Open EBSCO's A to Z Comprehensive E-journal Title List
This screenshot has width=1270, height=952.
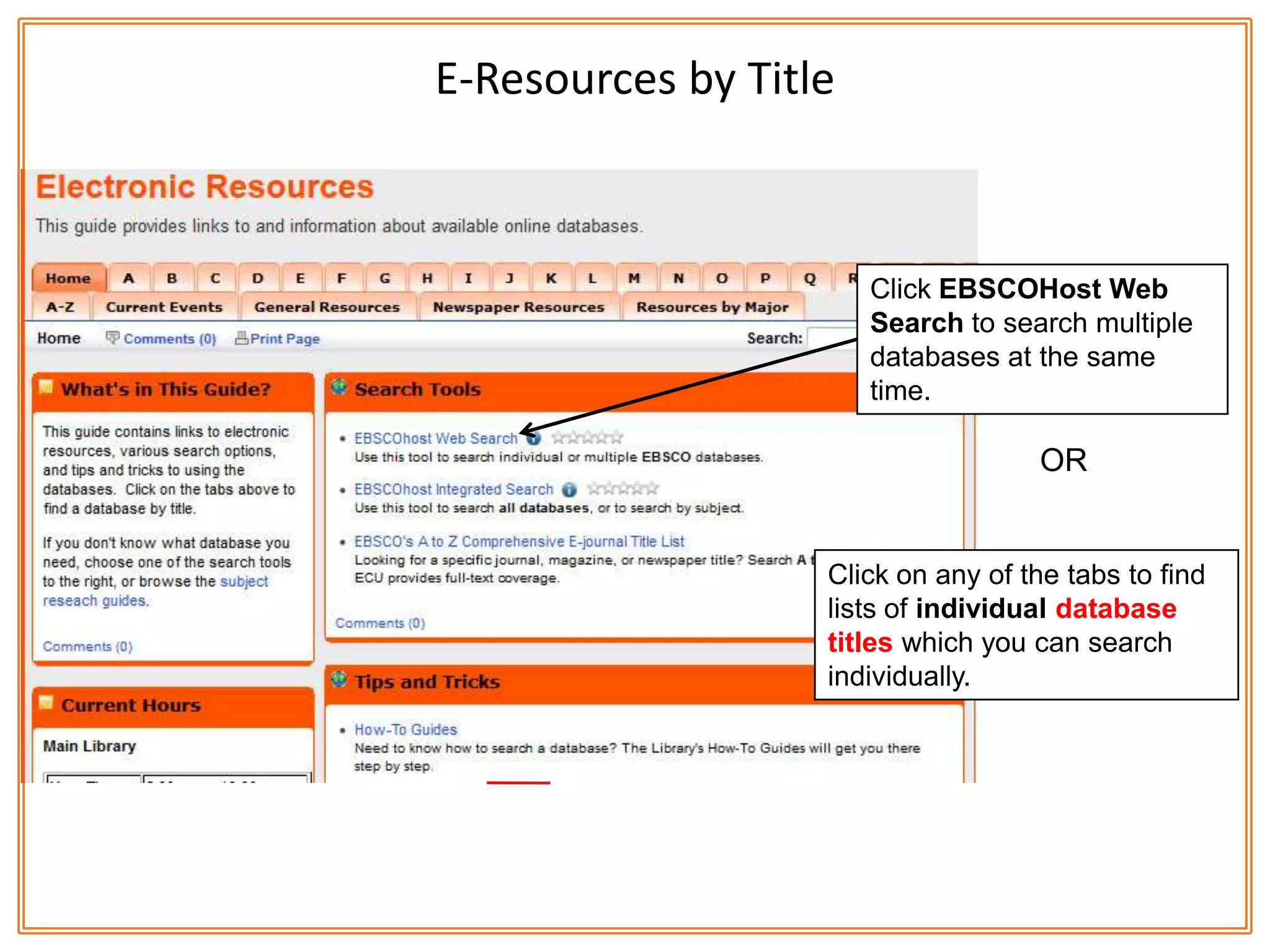pos(519,541)
